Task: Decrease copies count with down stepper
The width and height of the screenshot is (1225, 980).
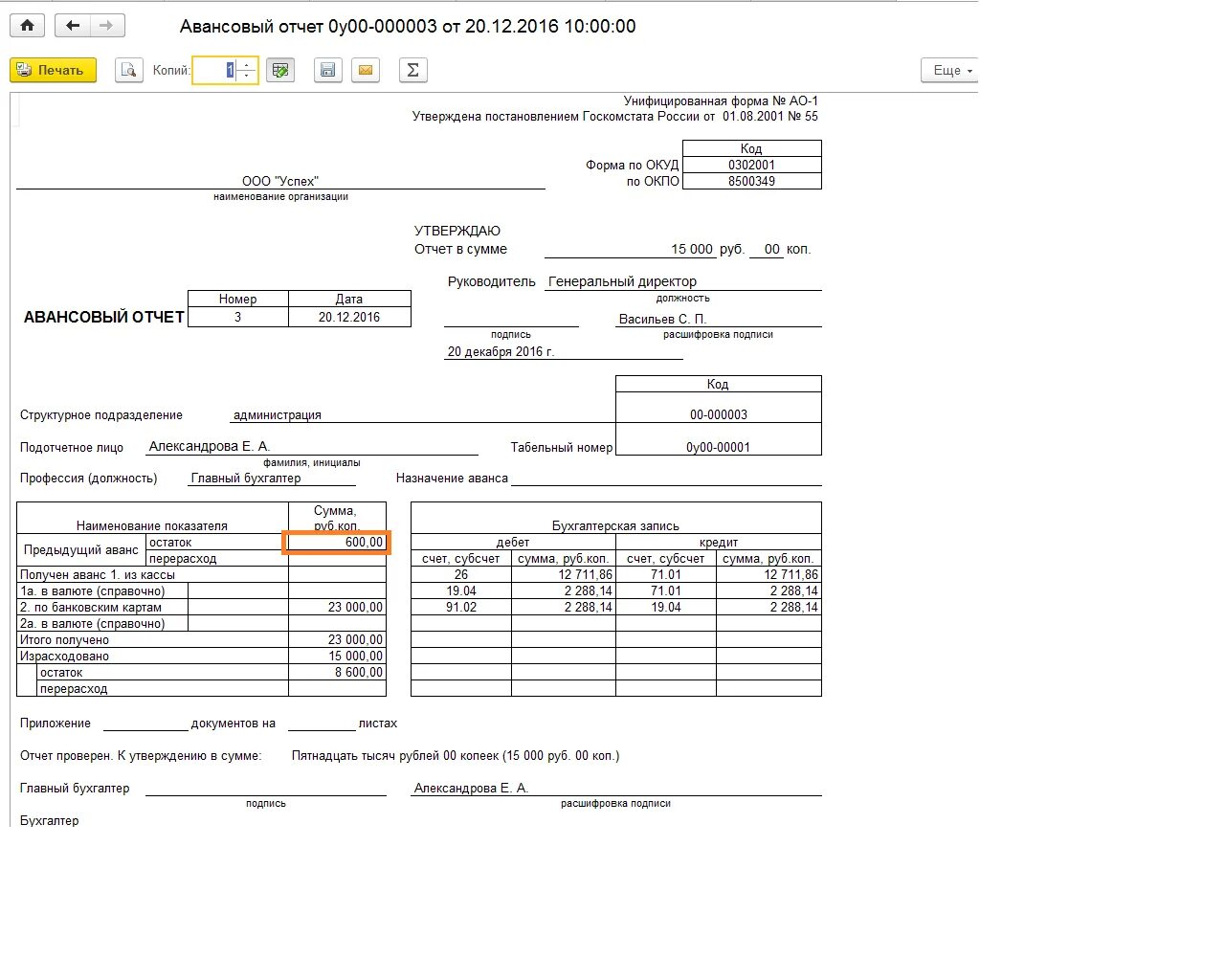Action: click(247, 76)
